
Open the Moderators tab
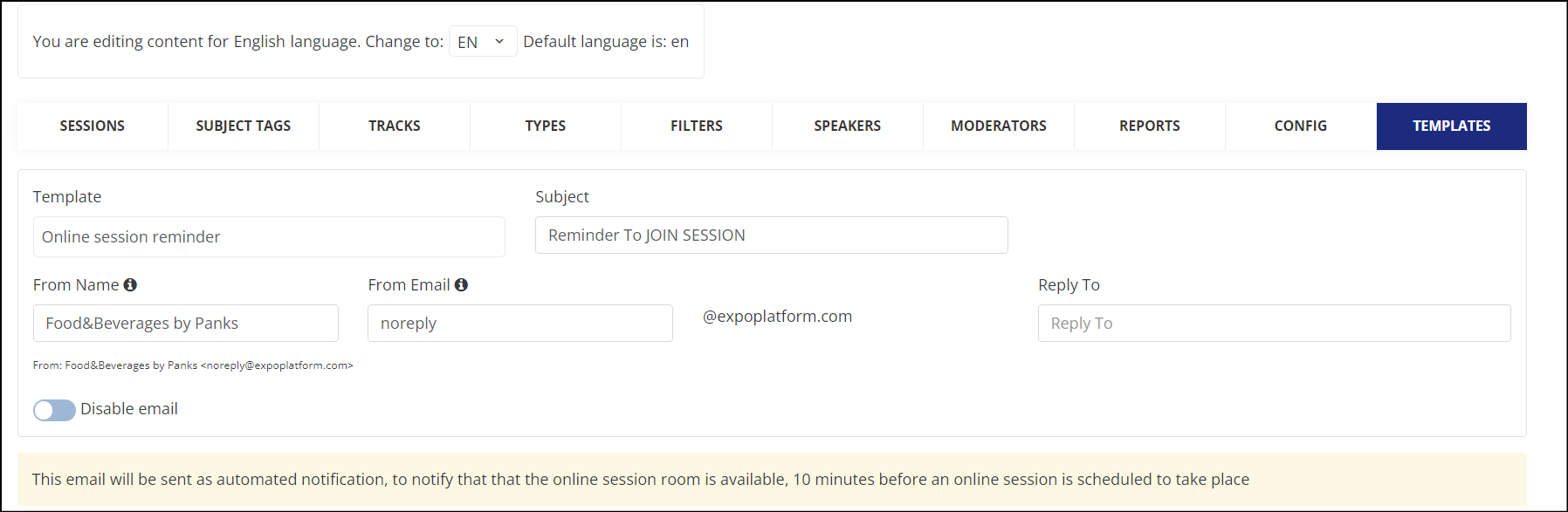999,126
